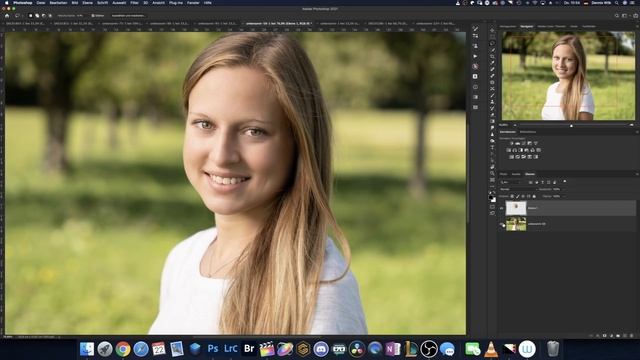Open the Fläche fill dropdown arrow

click(x=564, y=196)
